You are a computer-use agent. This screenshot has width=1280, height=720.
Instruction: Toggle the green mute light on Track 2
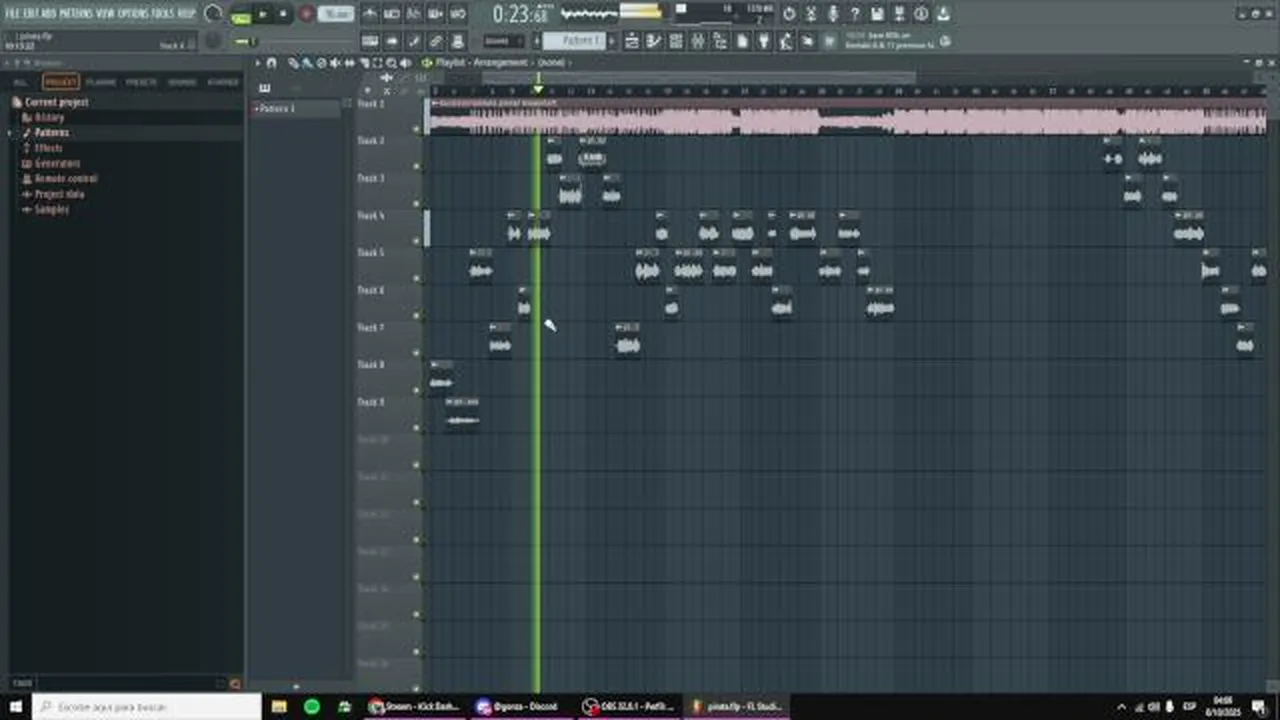[417, 167]
